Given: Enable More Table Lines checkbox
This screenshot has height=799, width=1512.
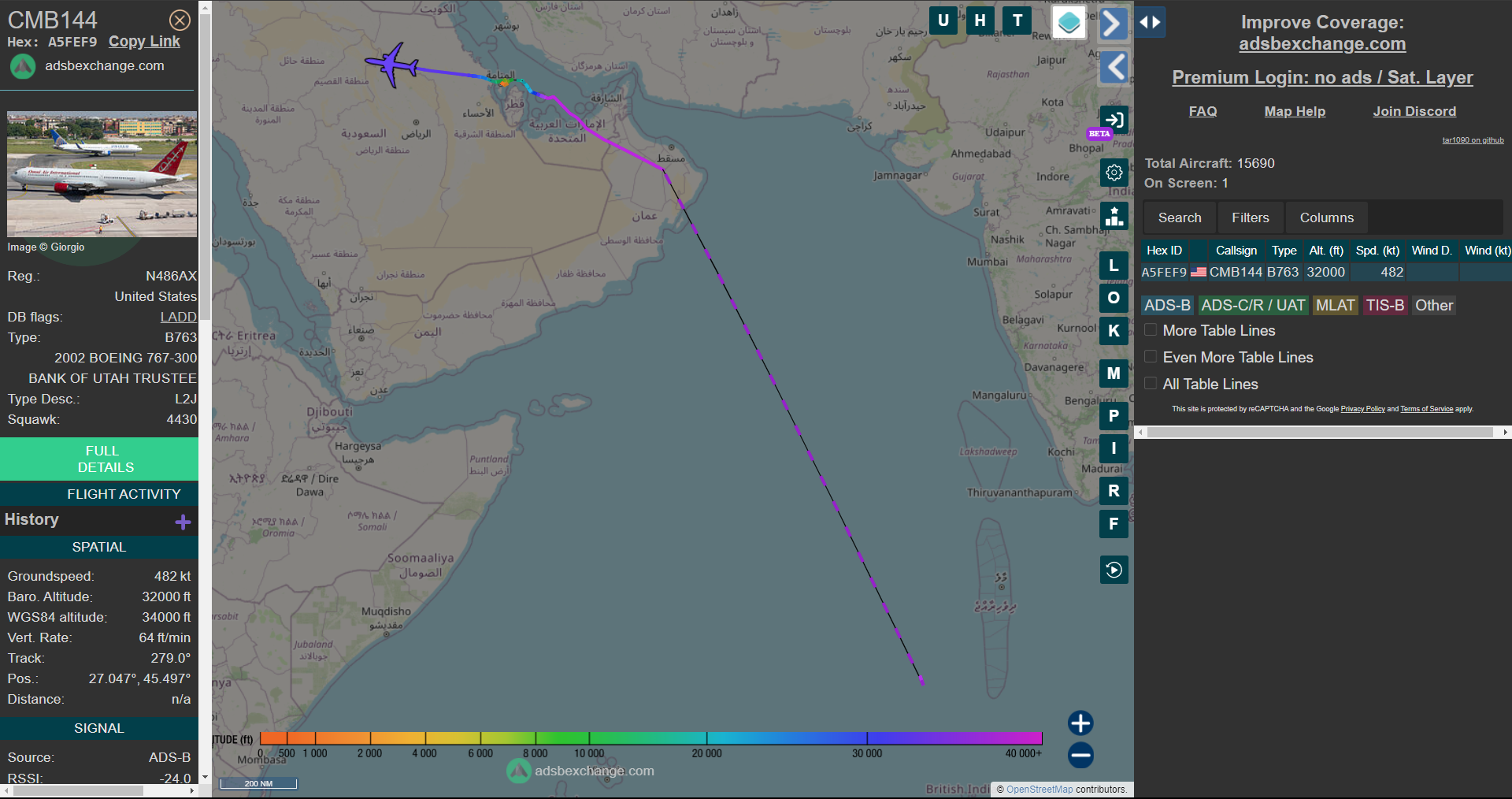Looking at the screenshot, I should tap(1151, 330).
